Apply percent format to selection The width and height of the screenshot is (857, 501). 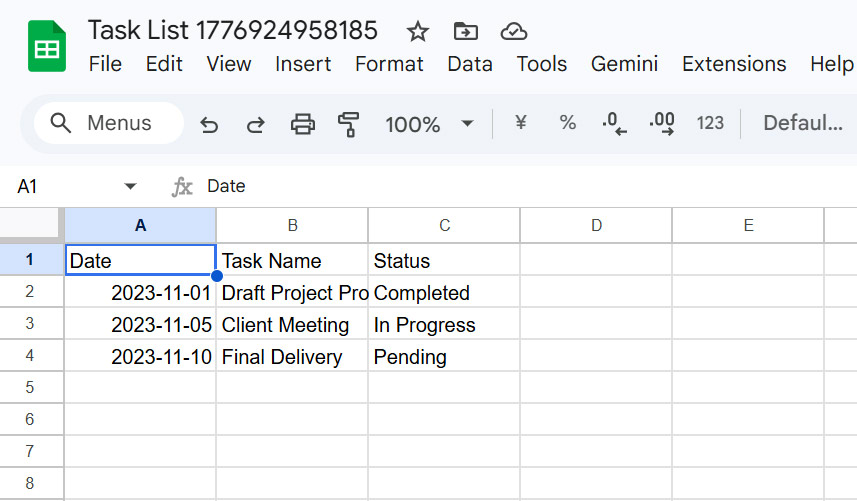click(x=567, y=123)
